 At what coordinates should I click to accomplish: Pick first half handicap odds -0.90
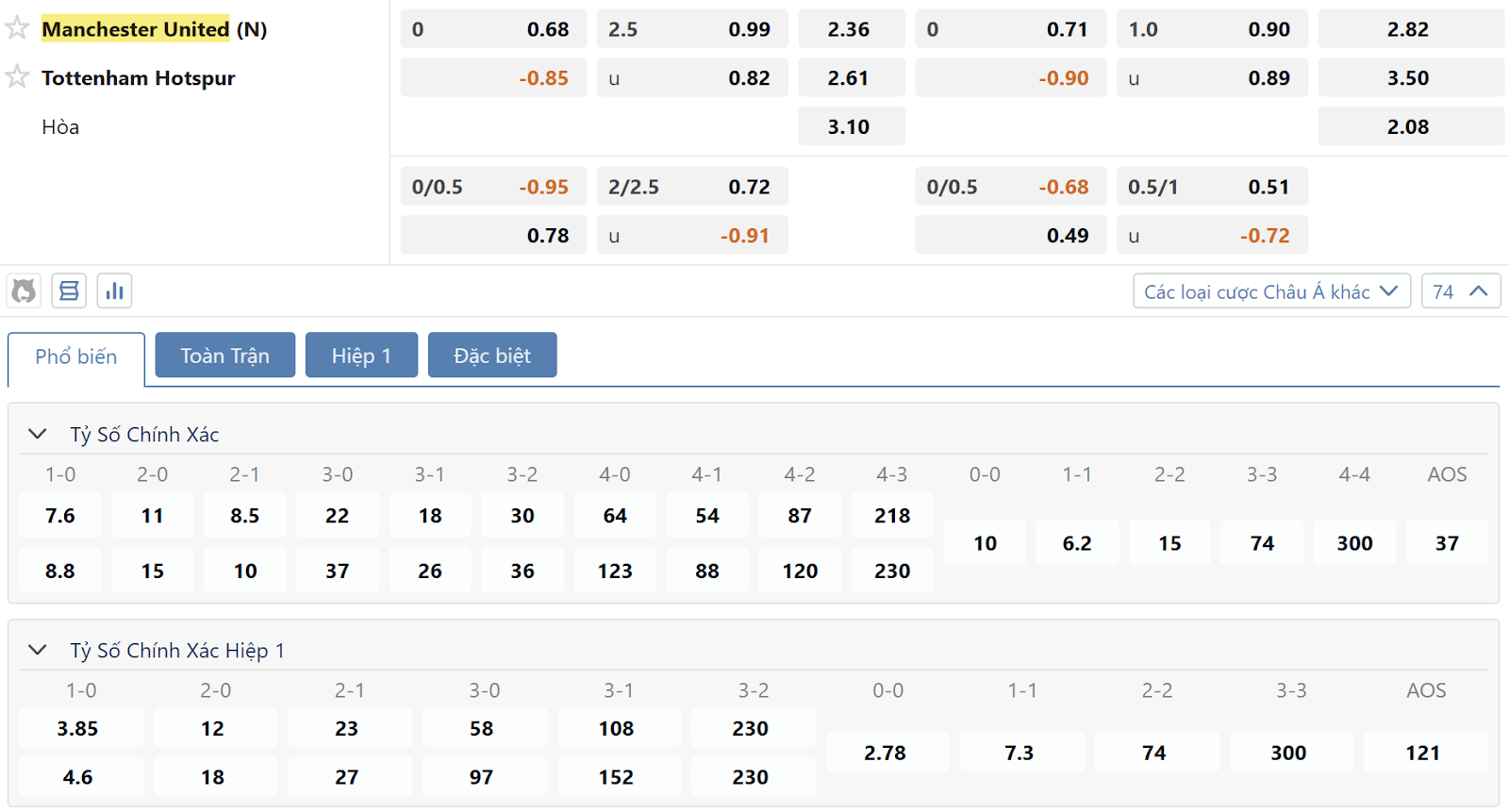[x=1011, y=78]
